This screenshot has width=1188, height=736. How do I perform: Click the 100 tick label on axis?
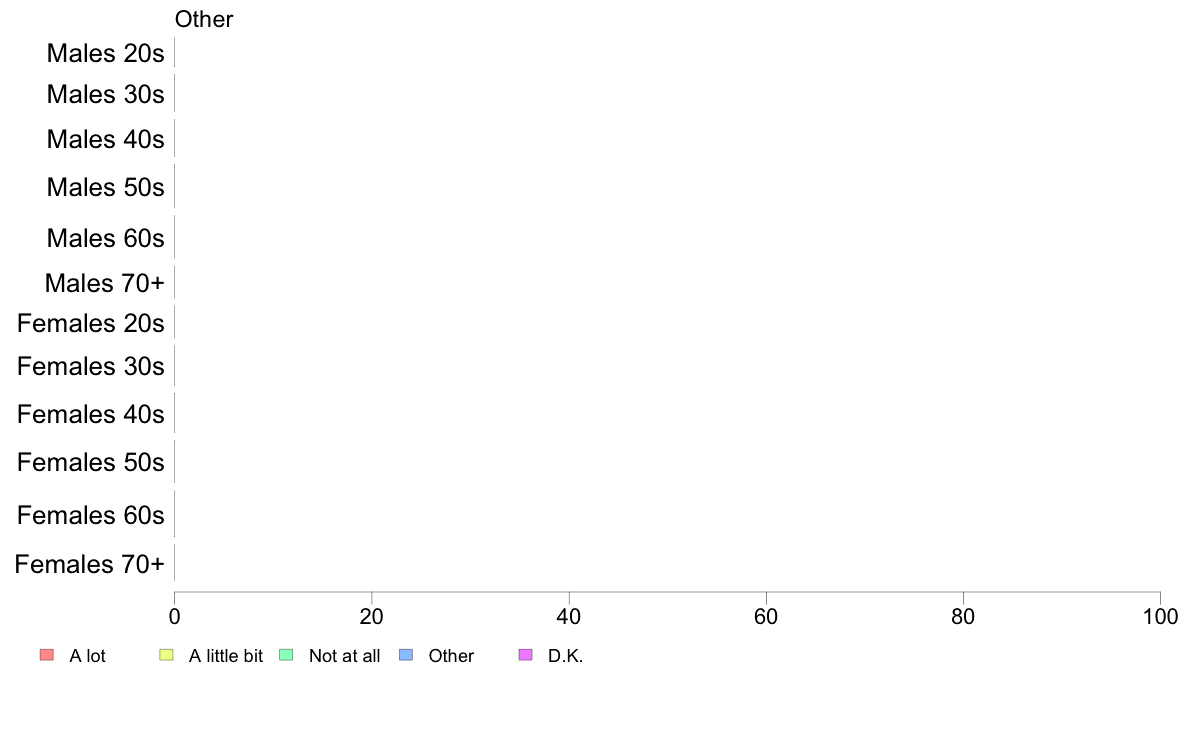click(1160, 616)
